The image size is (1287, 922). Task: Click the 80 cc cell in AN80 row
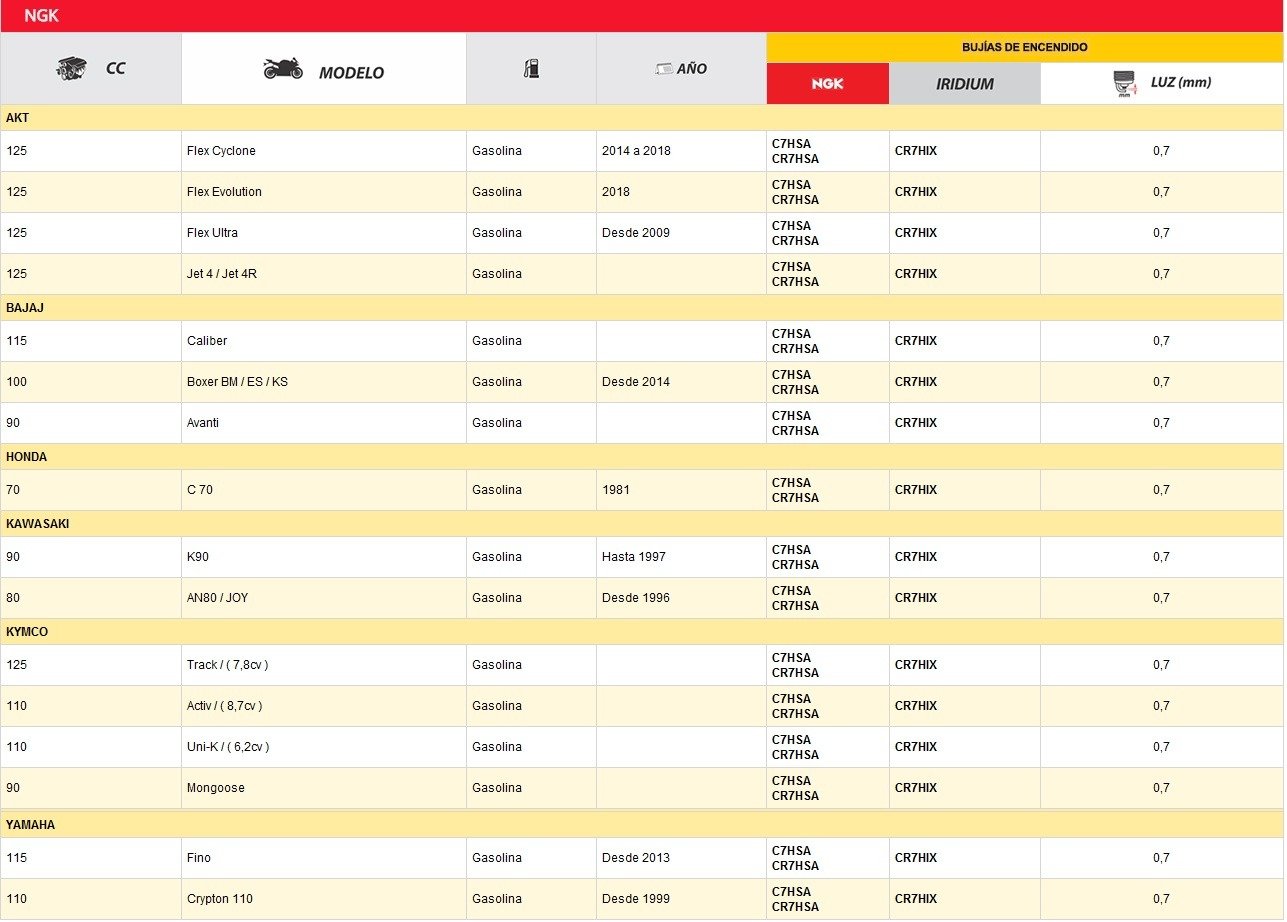tap(91, 598)
